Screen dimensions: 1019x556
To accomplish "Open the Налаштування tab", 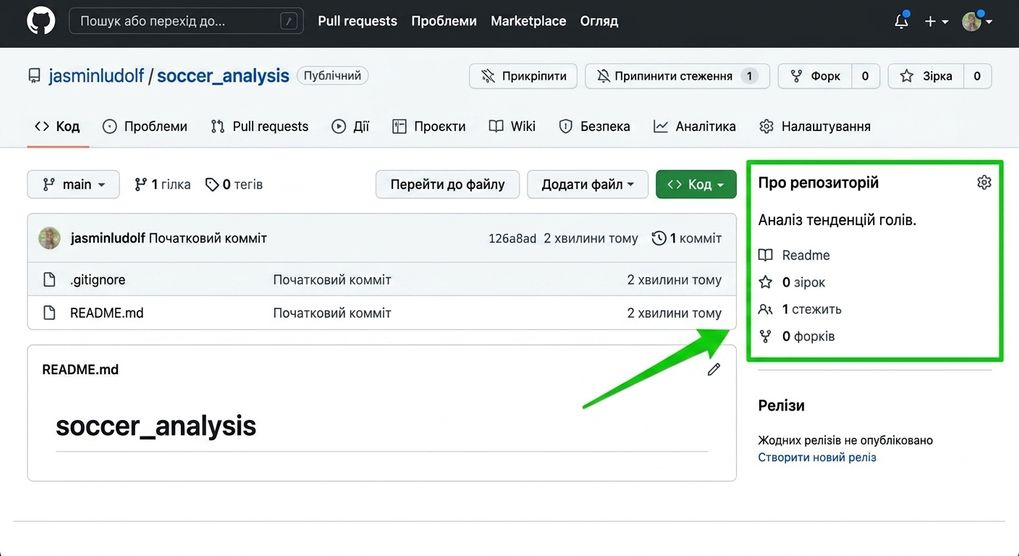I will [x=815, y=126].
